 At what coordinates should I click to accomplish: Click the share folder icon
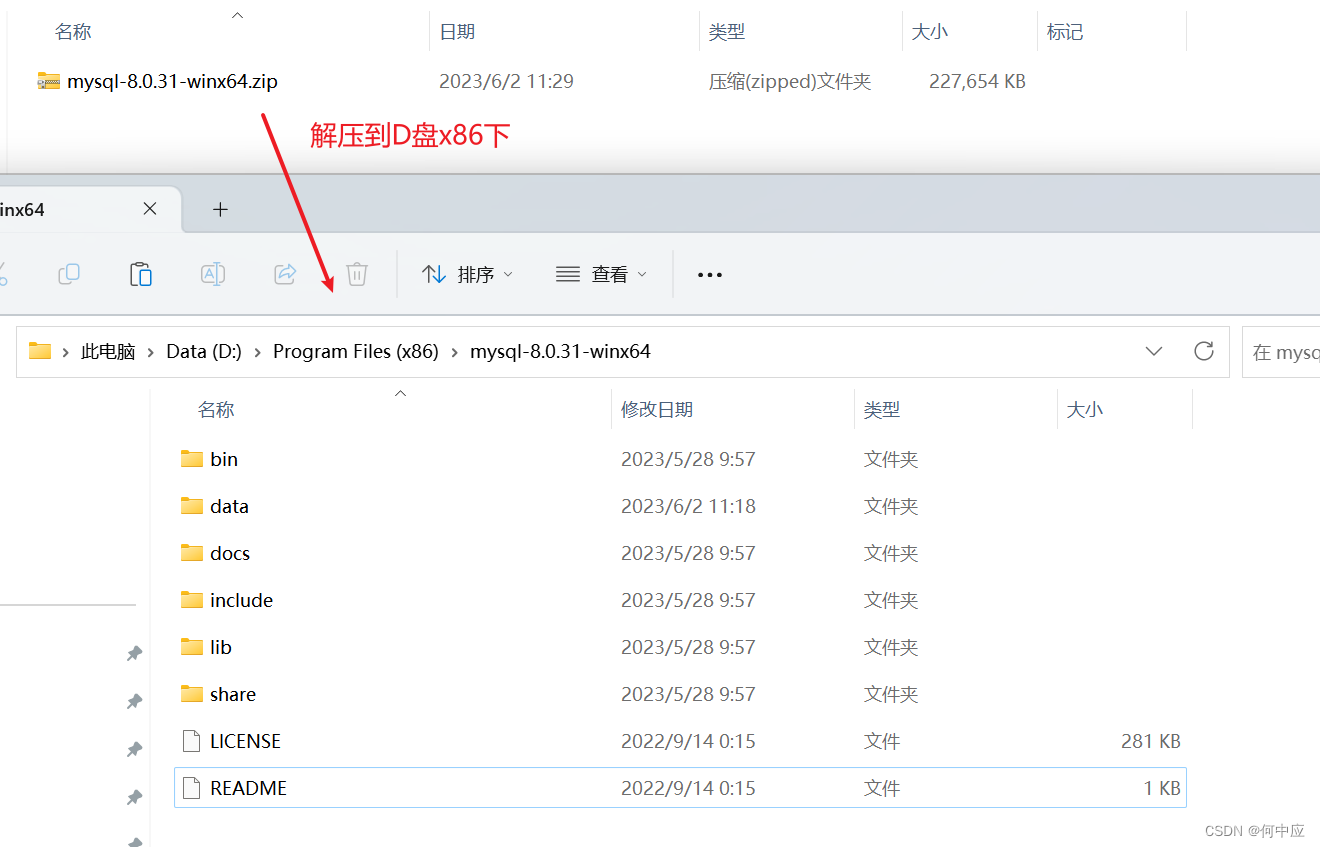[x=192, y=693]
